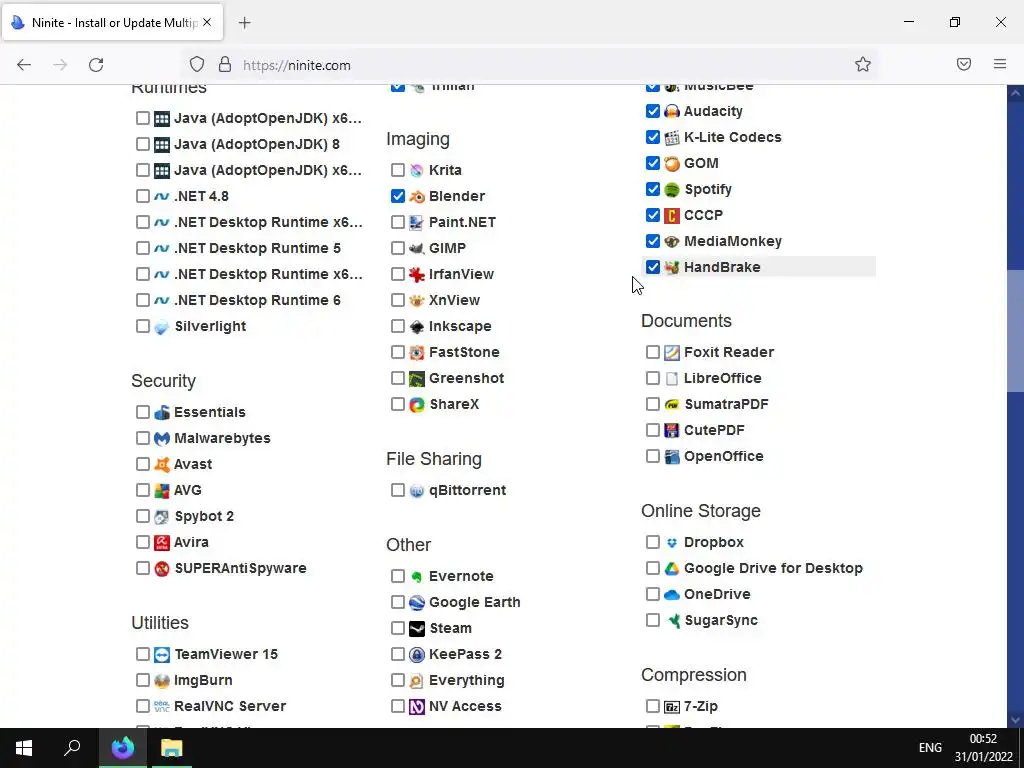Click the Spotify green icon
1024x768 pixels.
pyautogui.click(x=672, y=189)
